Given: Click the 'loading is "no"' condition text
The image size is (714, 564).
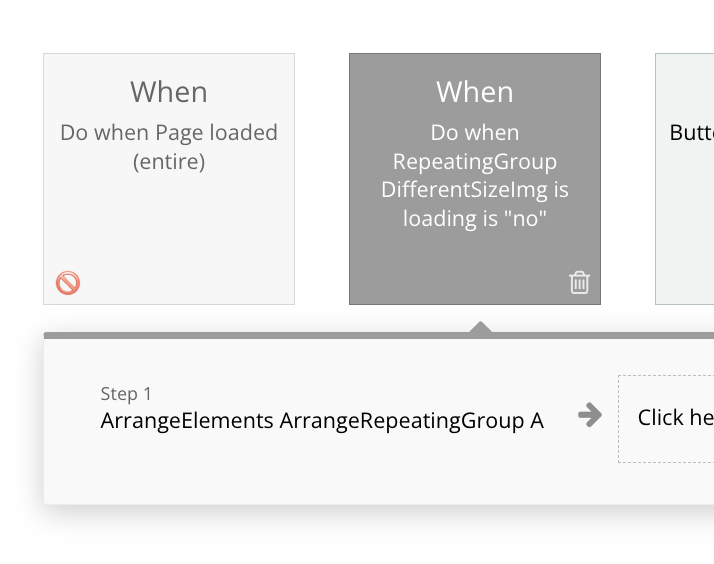Looking at the screenshot, I should 475,218.
